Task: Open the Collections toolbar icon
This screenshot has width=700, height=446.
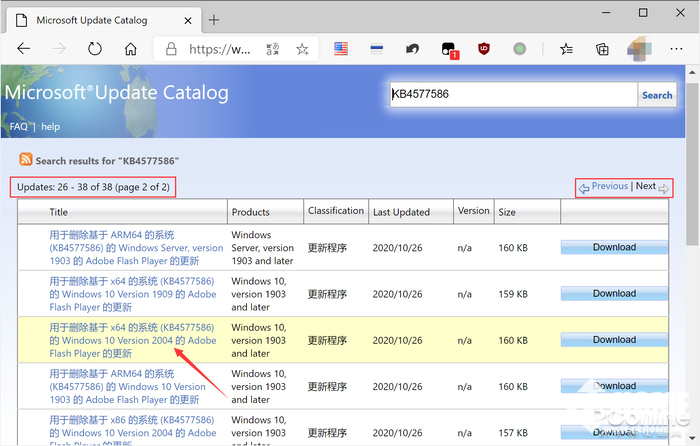Action: pos(602,49)
